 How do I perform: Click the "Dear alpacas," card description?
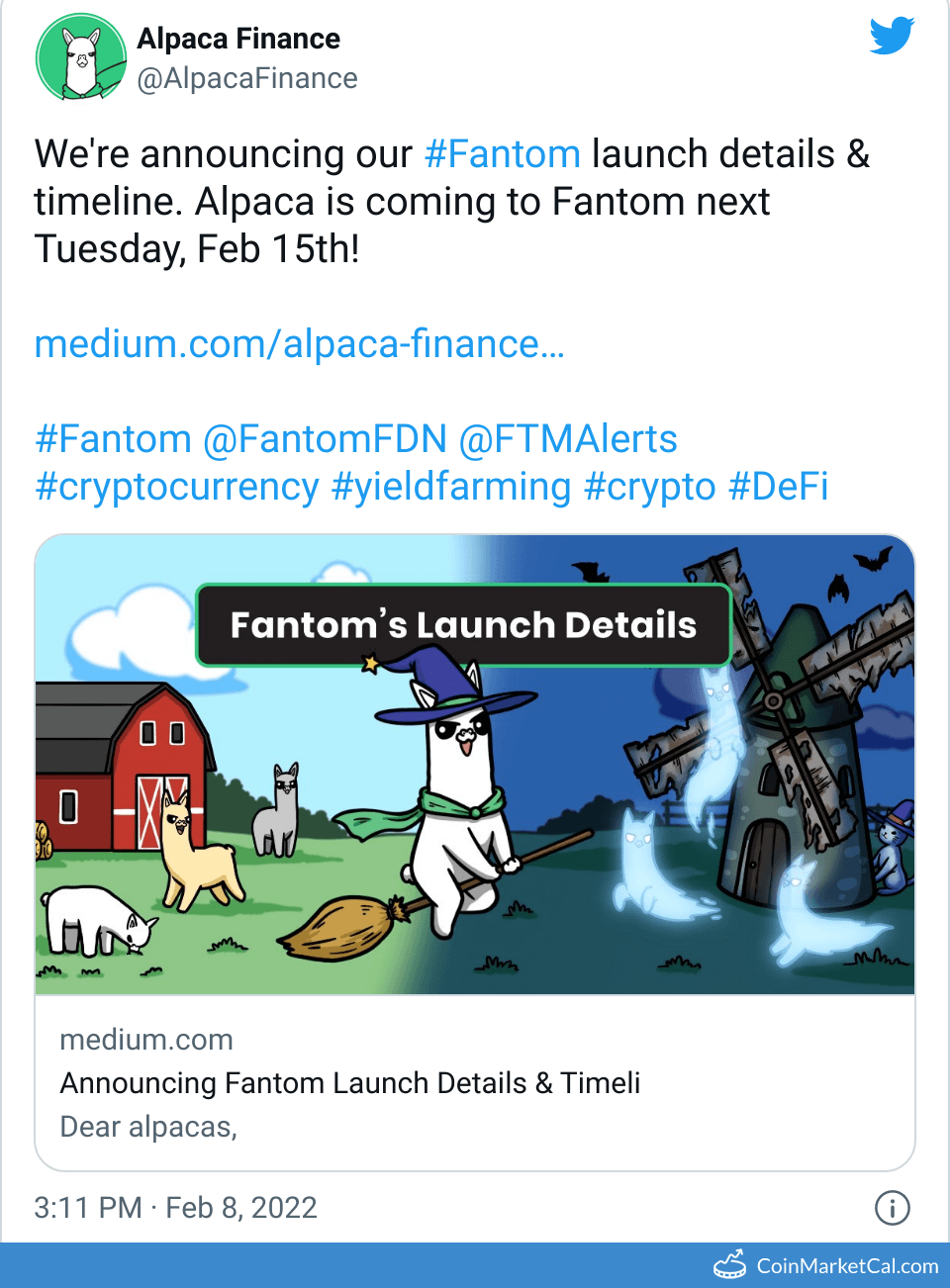pos(148,1127)
